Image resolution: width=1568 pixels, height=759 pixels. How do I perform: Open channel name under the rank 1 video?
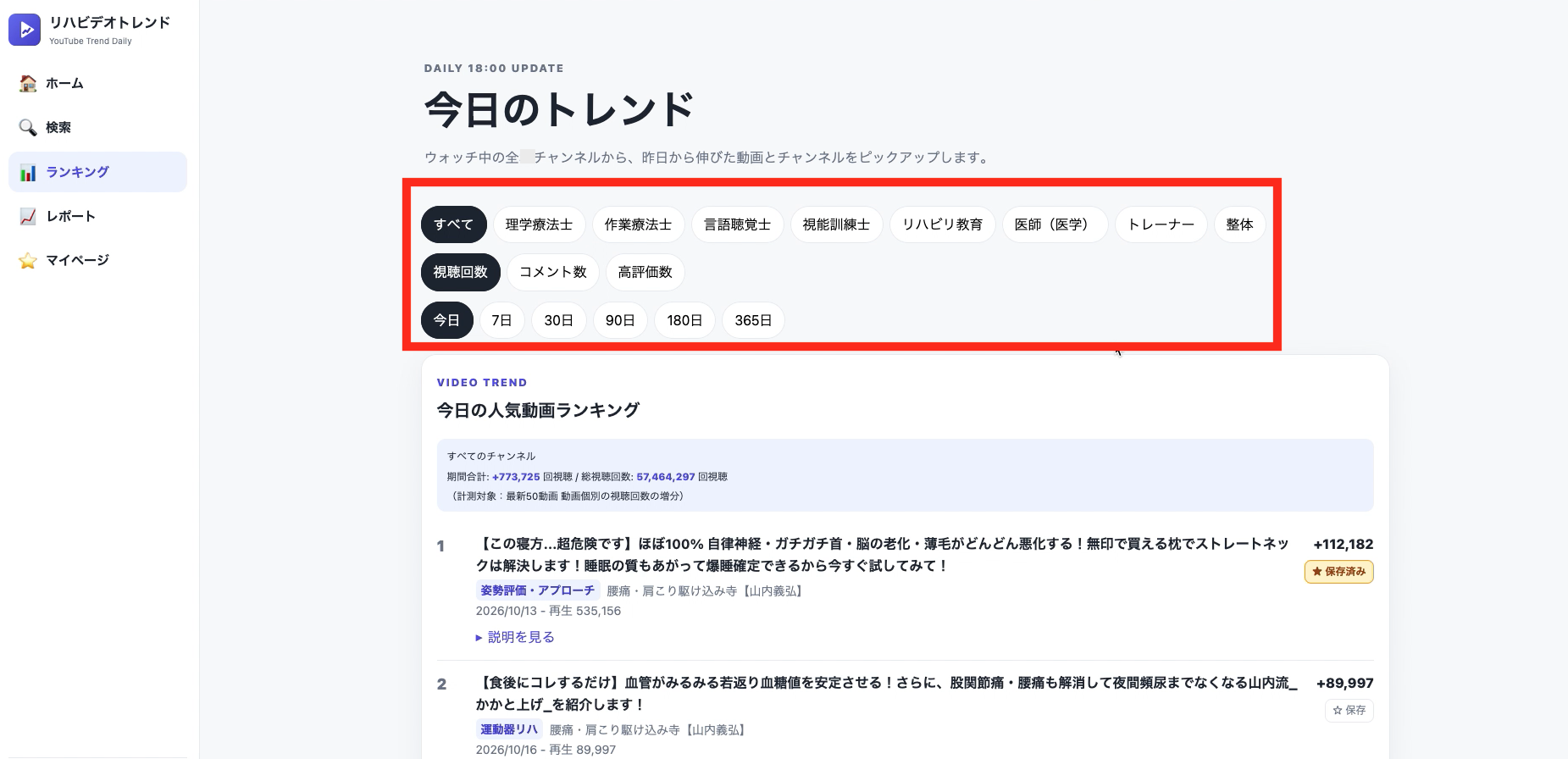click(x=705, y=591)
